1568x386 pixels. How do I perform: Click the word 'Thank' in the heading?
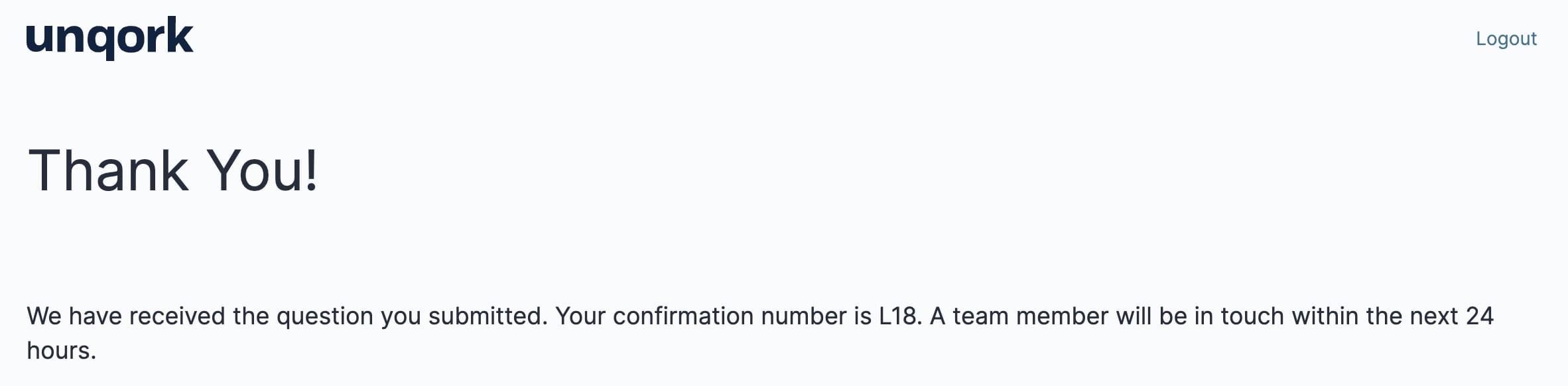pos(108,170)
